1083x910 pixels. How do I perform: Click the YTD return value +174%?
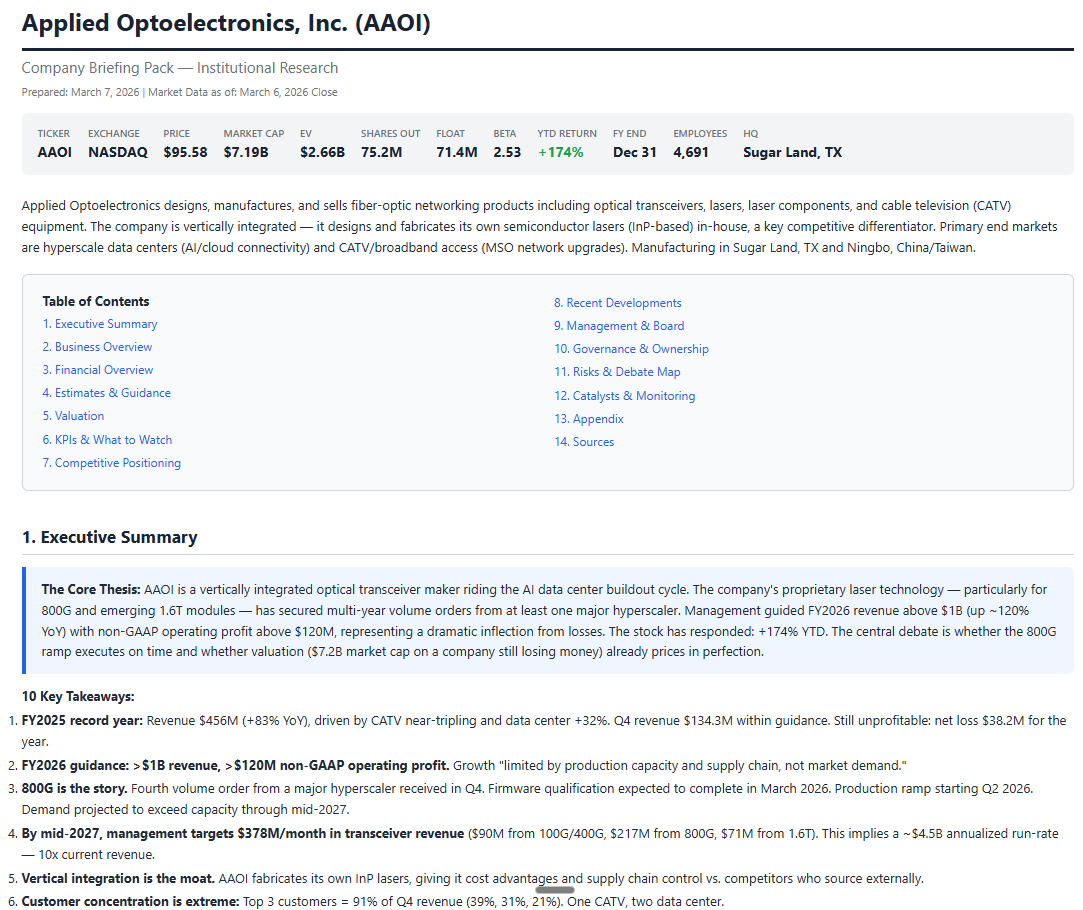coord(561,153)
